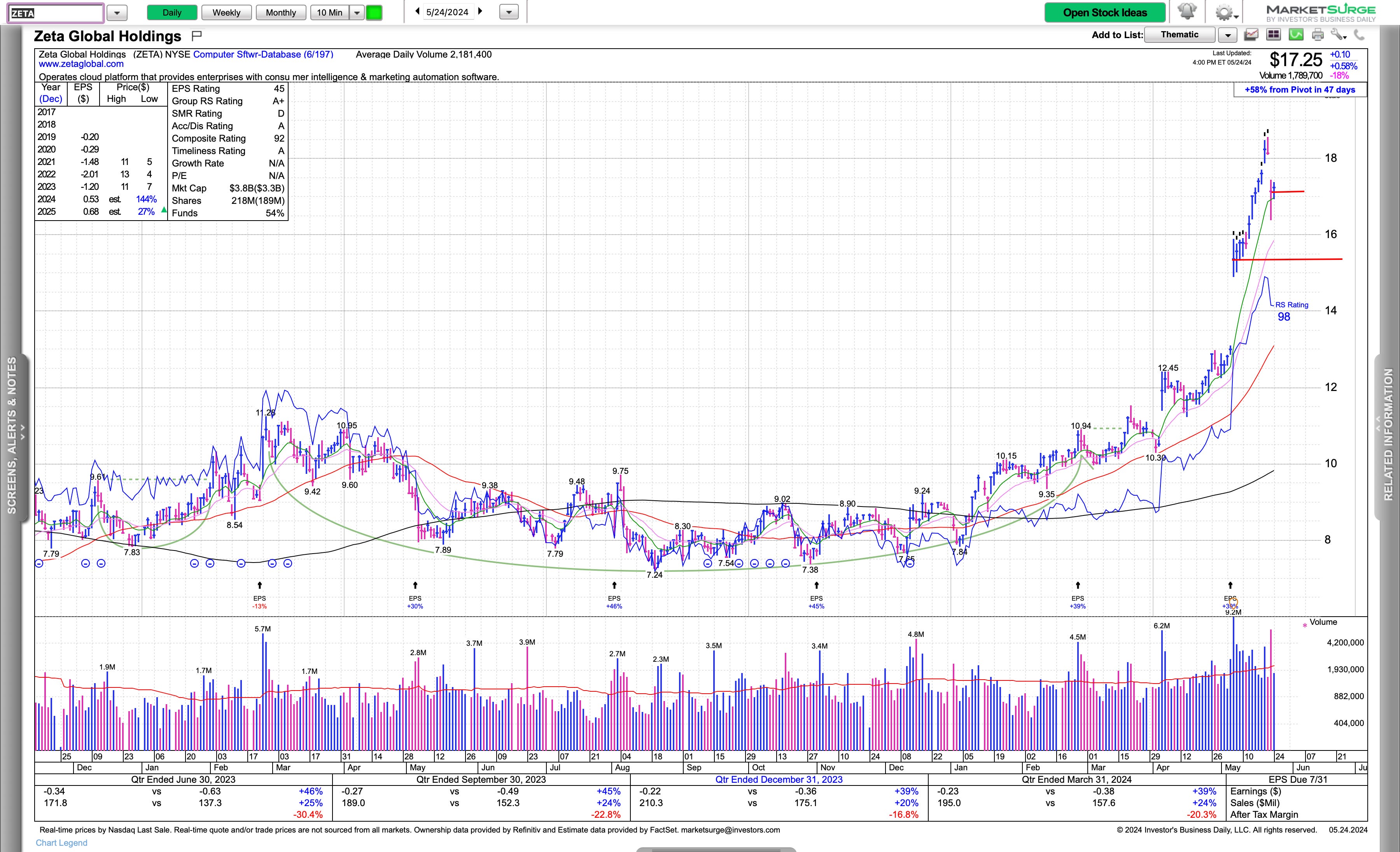Flag Zeta Global Holdings stock
Image resolution: width=1400 pixels, height=852 pixels.
197,36
